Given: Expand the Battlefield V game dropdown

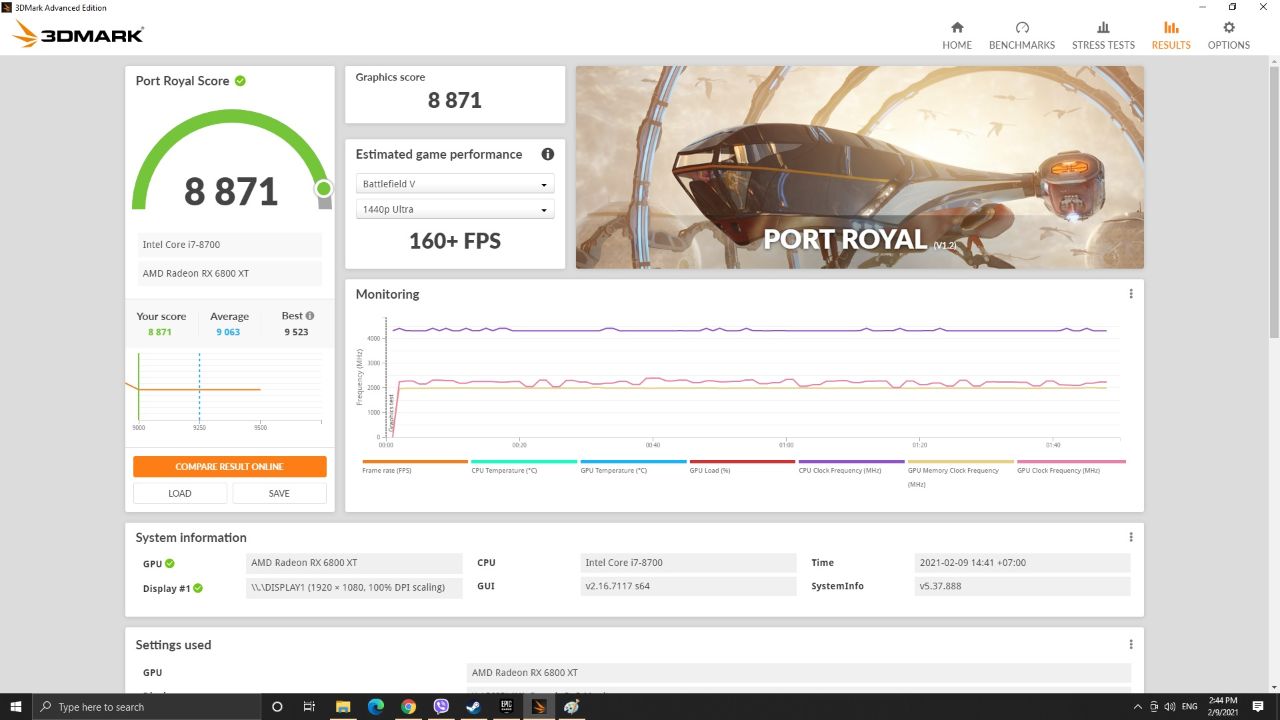Looking at the screenshot, I should coord(455,185).
